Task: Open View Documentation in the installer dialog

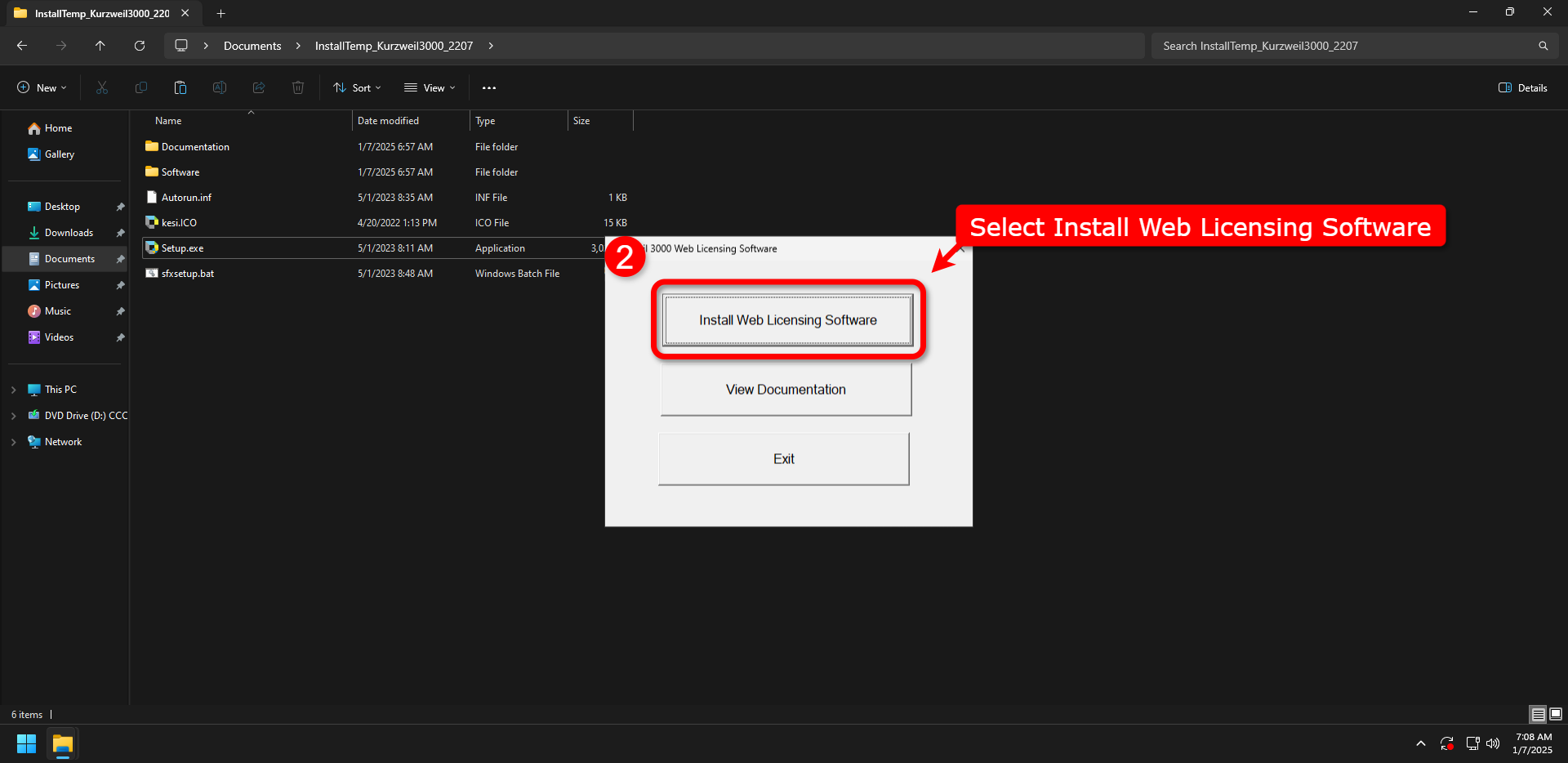Action: 786,390
